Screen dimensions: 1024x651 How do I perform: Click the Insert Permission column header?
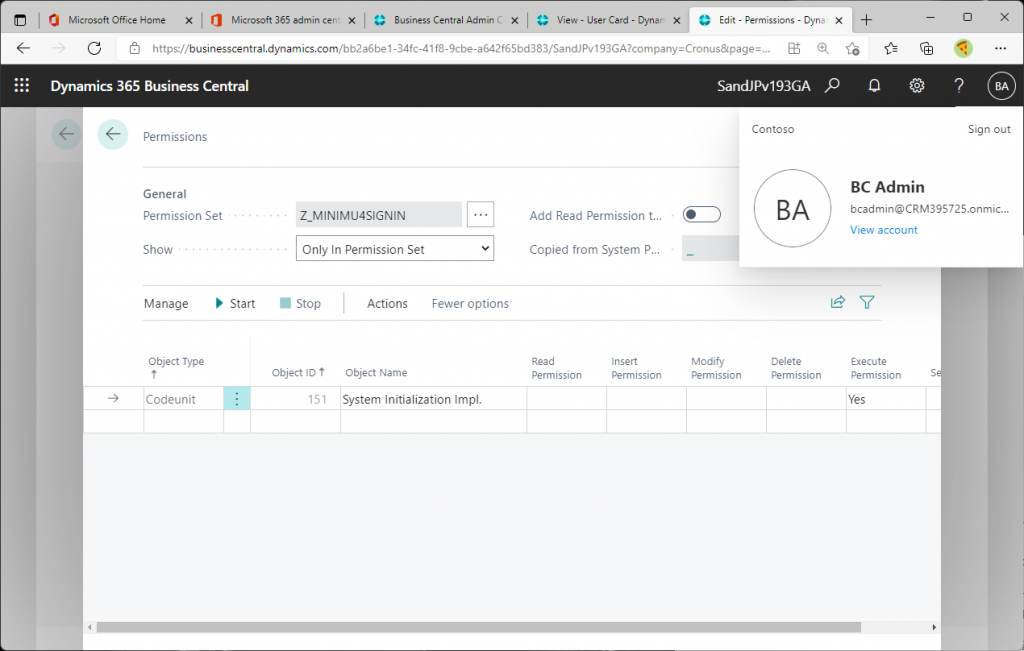coord(636,368)
